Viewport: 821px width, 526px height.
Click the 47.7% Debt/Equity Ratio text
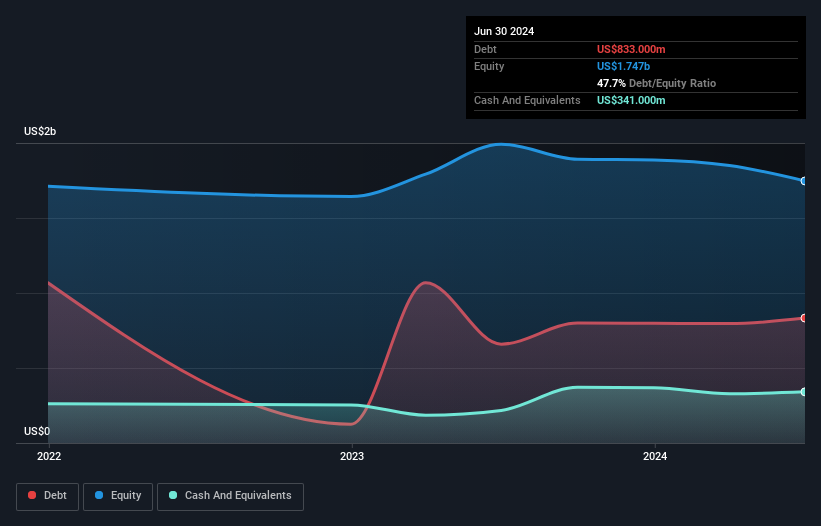click(656, 83)
